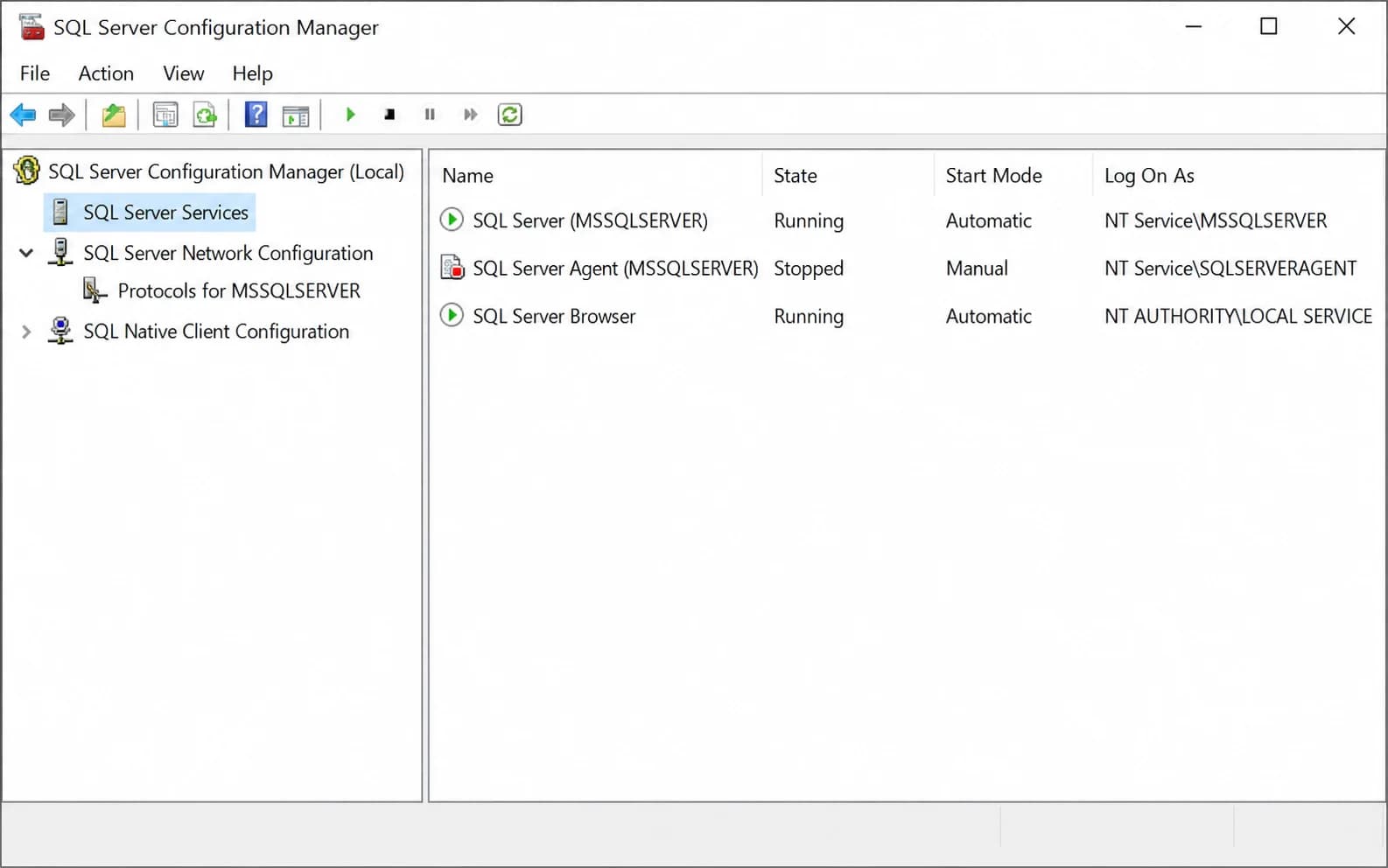This screenshot has height=868, width=1388.
Task: Click the Resume service double-arrow icon
Action: click(470, 115)
